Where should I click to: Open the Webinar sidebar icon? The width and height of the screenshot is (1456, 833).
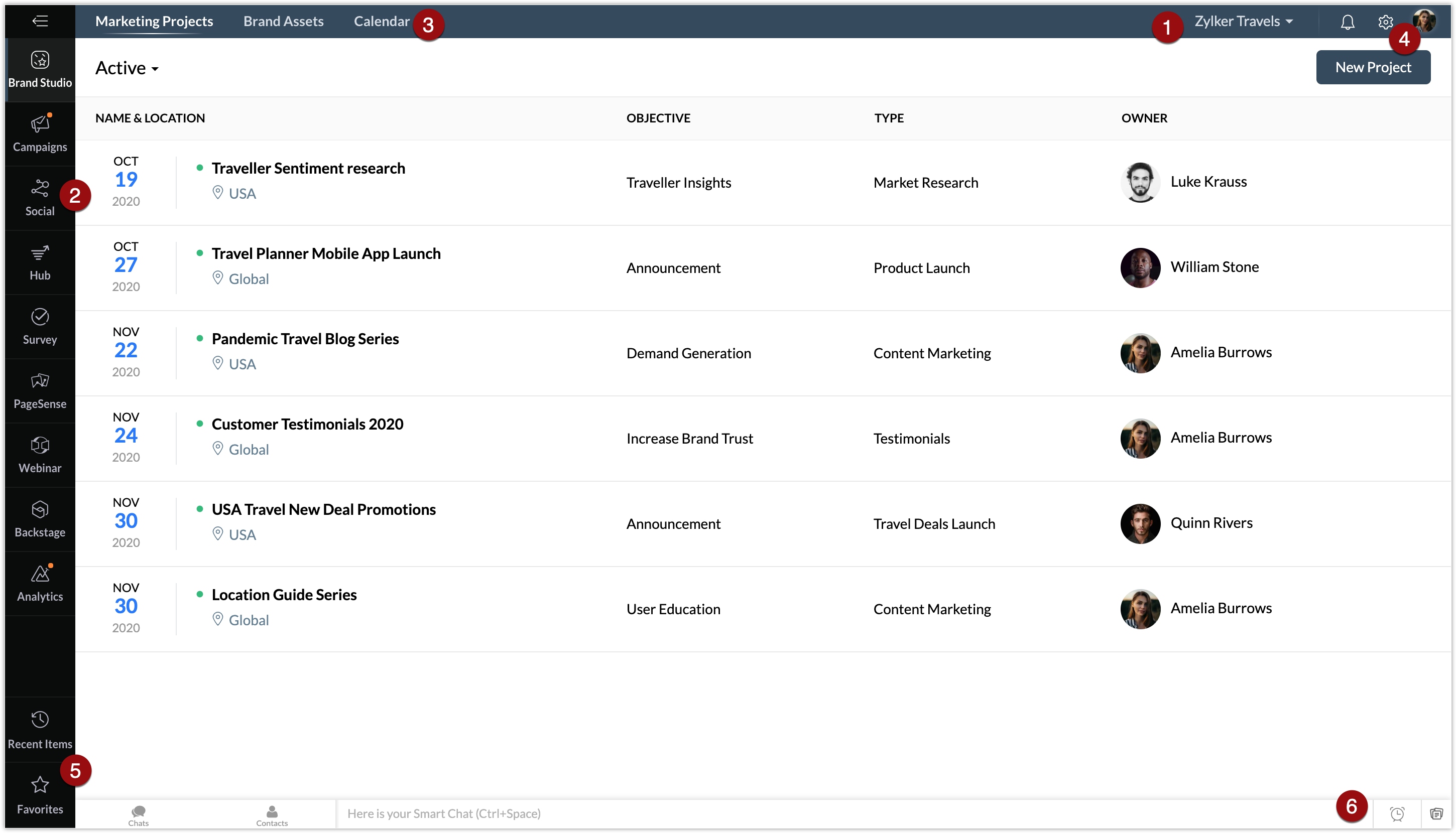point(40,455)
